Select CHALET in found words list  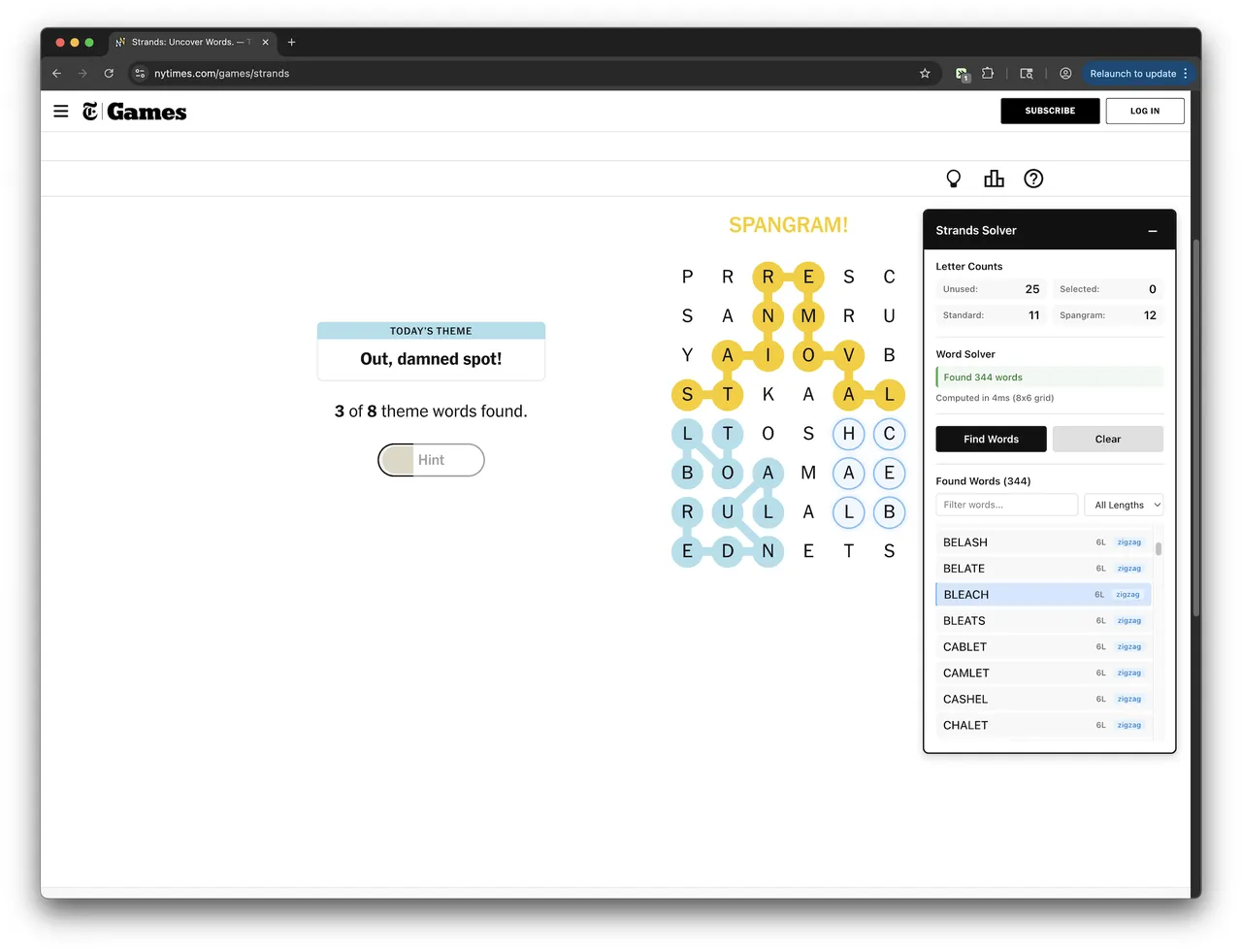click(1042, 726)
